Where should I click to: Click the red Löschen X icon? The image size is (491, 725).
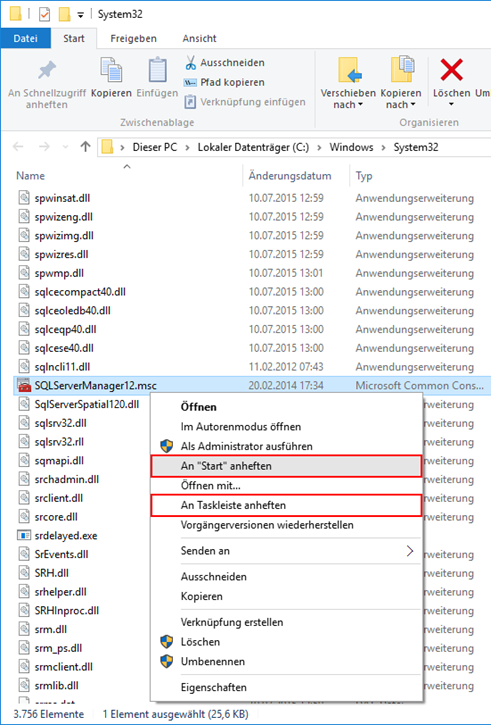(451, 70)
